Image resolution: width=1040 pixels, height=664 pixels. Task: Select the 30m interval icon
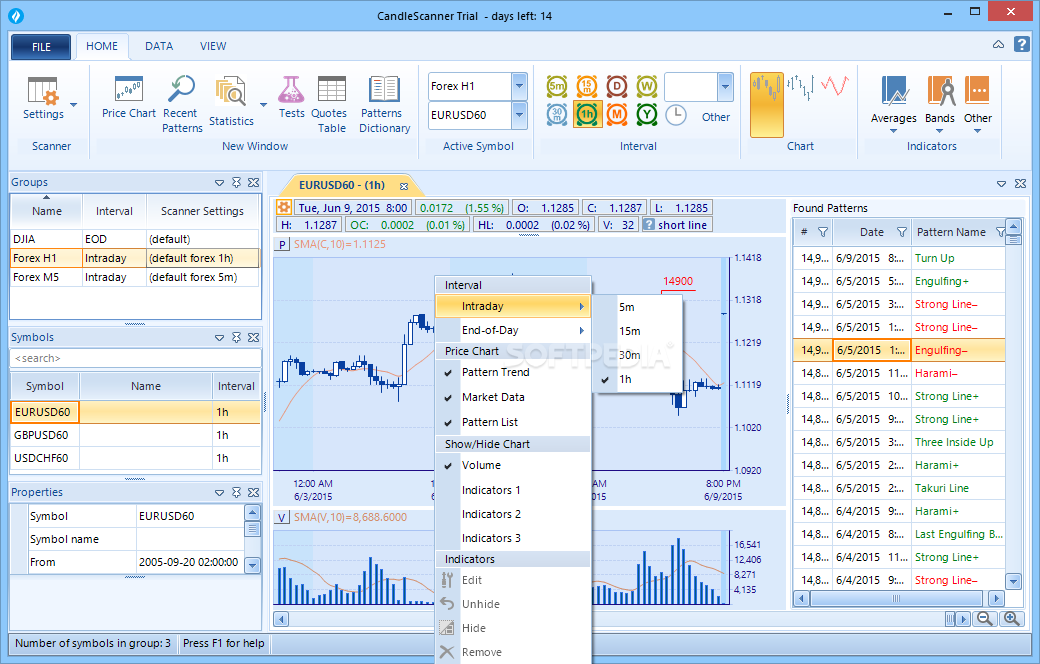(x=557, y=115)
